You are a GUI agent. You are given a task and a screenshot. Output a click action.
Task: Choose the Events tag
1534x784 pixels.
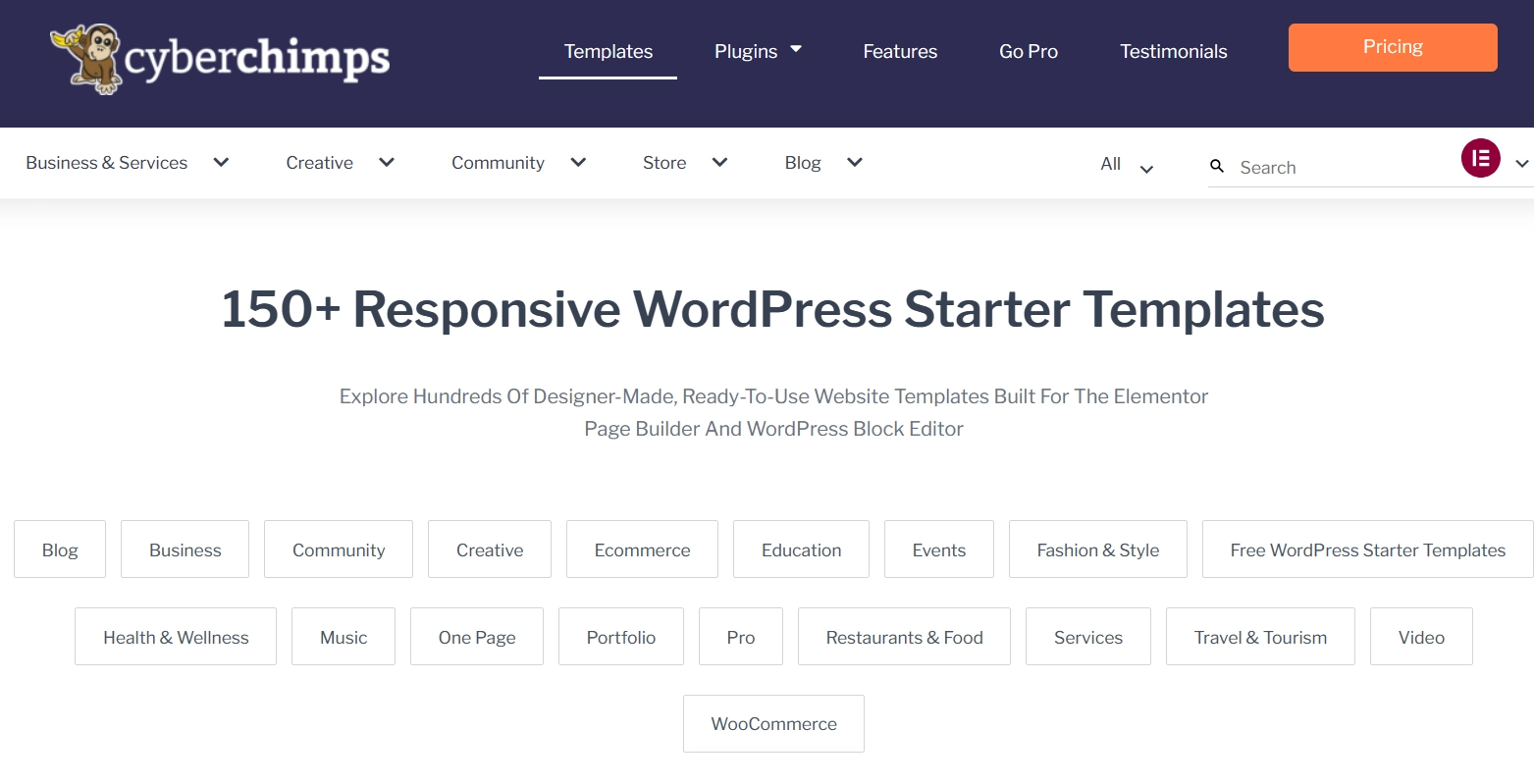[x=939, y=549]
